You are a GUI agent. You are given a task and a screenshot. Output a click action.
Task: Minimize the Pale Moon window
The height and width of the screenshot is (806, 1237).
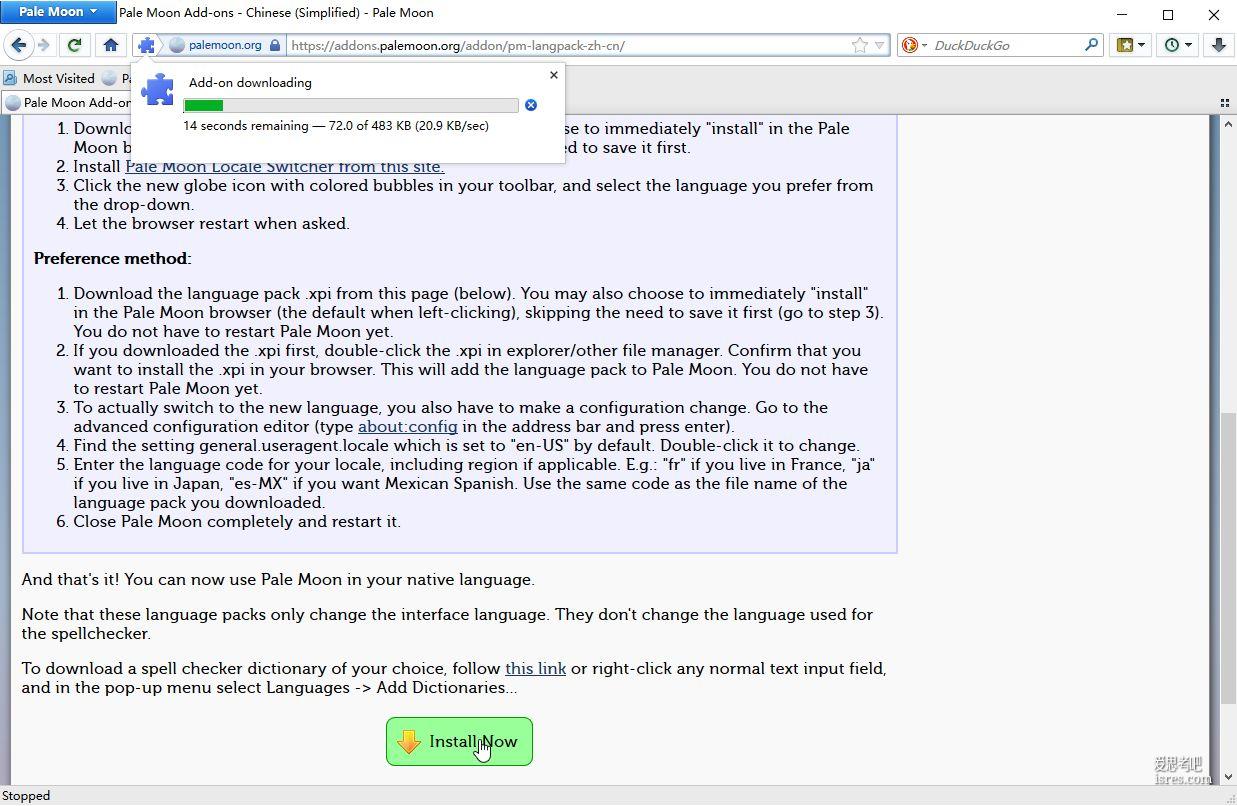click(1122, 15)
